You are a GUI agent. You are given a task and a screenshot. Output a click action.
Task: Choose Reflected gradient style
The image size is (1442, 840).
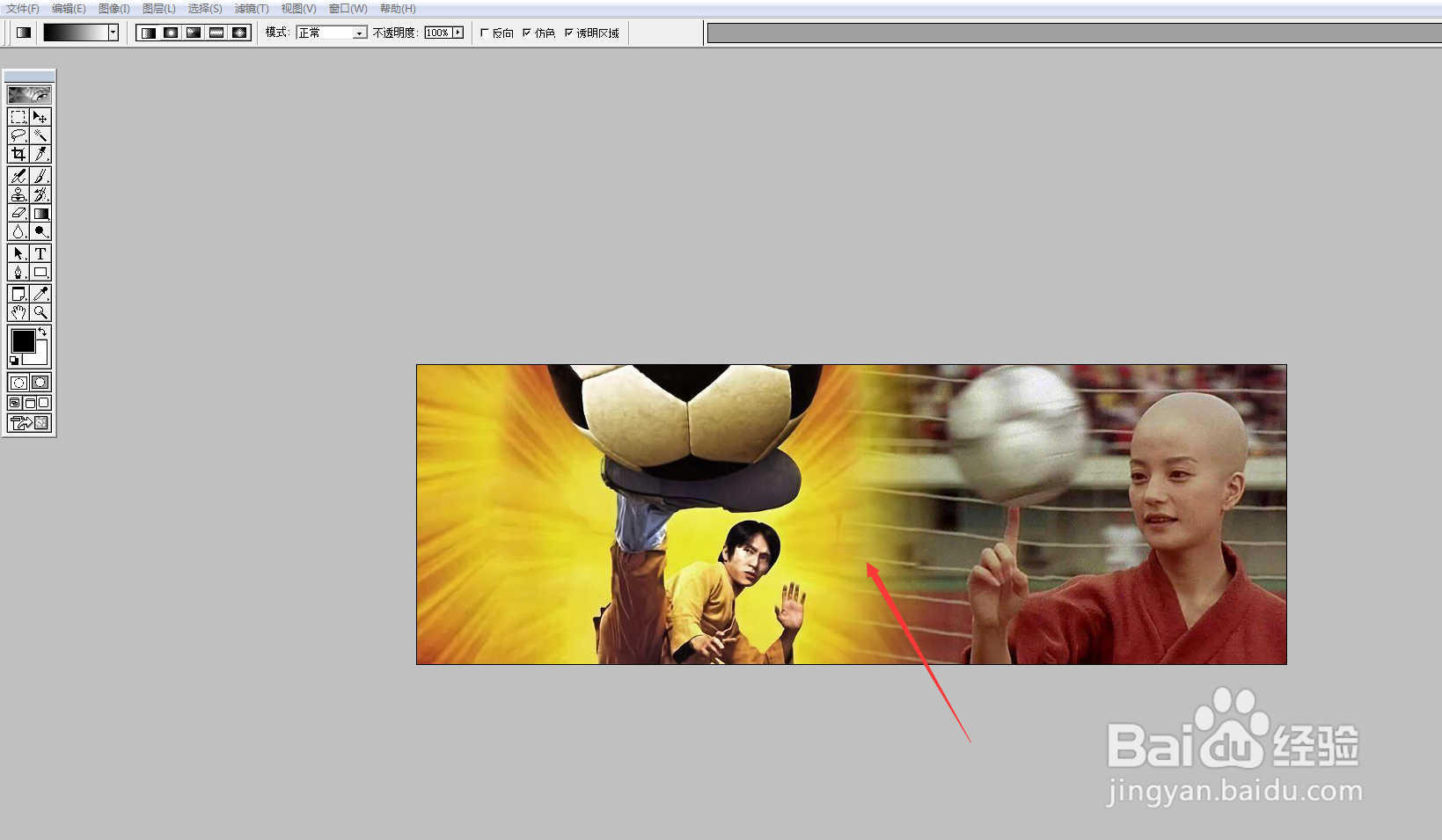tap(216, 33)
